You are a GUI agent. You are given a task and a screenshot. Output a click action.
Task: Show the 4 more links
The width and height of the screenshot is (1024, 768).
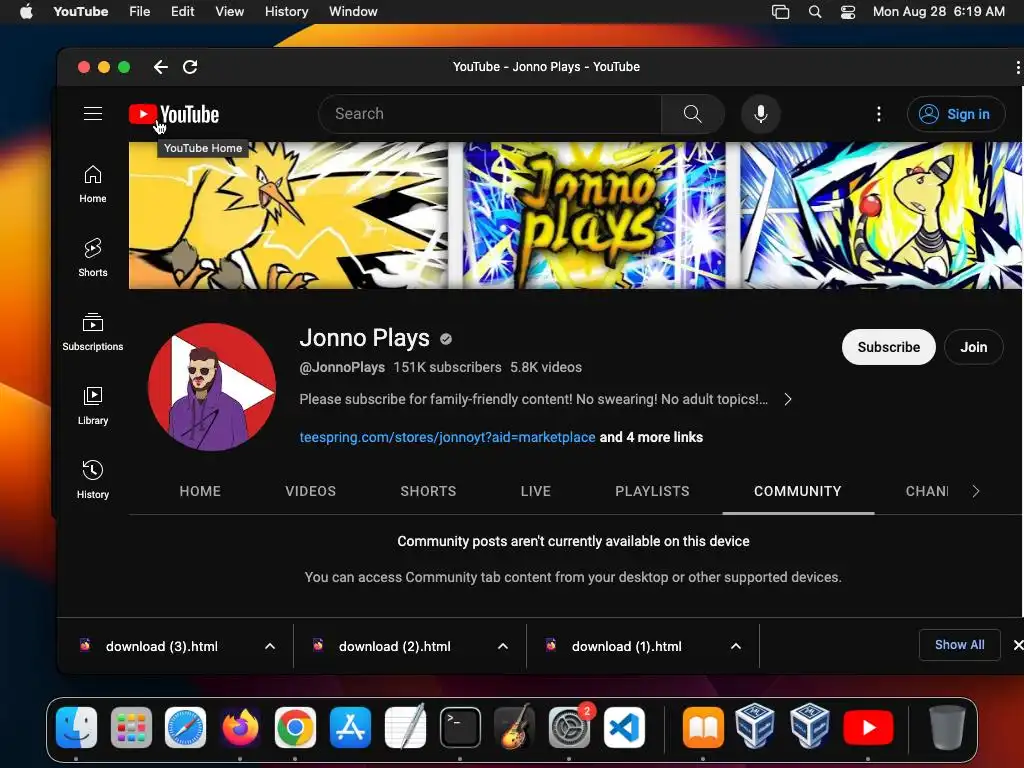tap(651, 437)
